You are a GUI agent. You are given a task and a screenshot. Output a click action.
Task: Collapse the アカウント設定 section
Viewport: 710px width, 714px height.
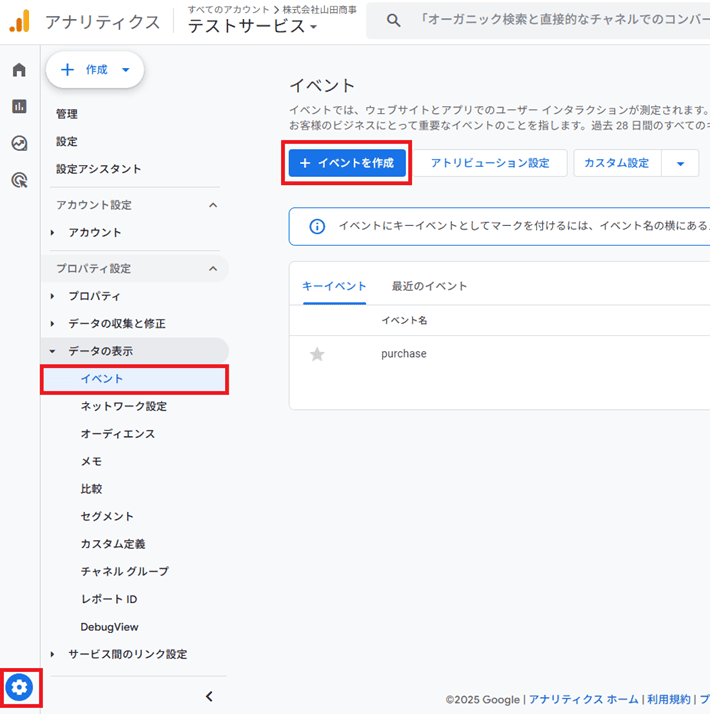point(213,205)
